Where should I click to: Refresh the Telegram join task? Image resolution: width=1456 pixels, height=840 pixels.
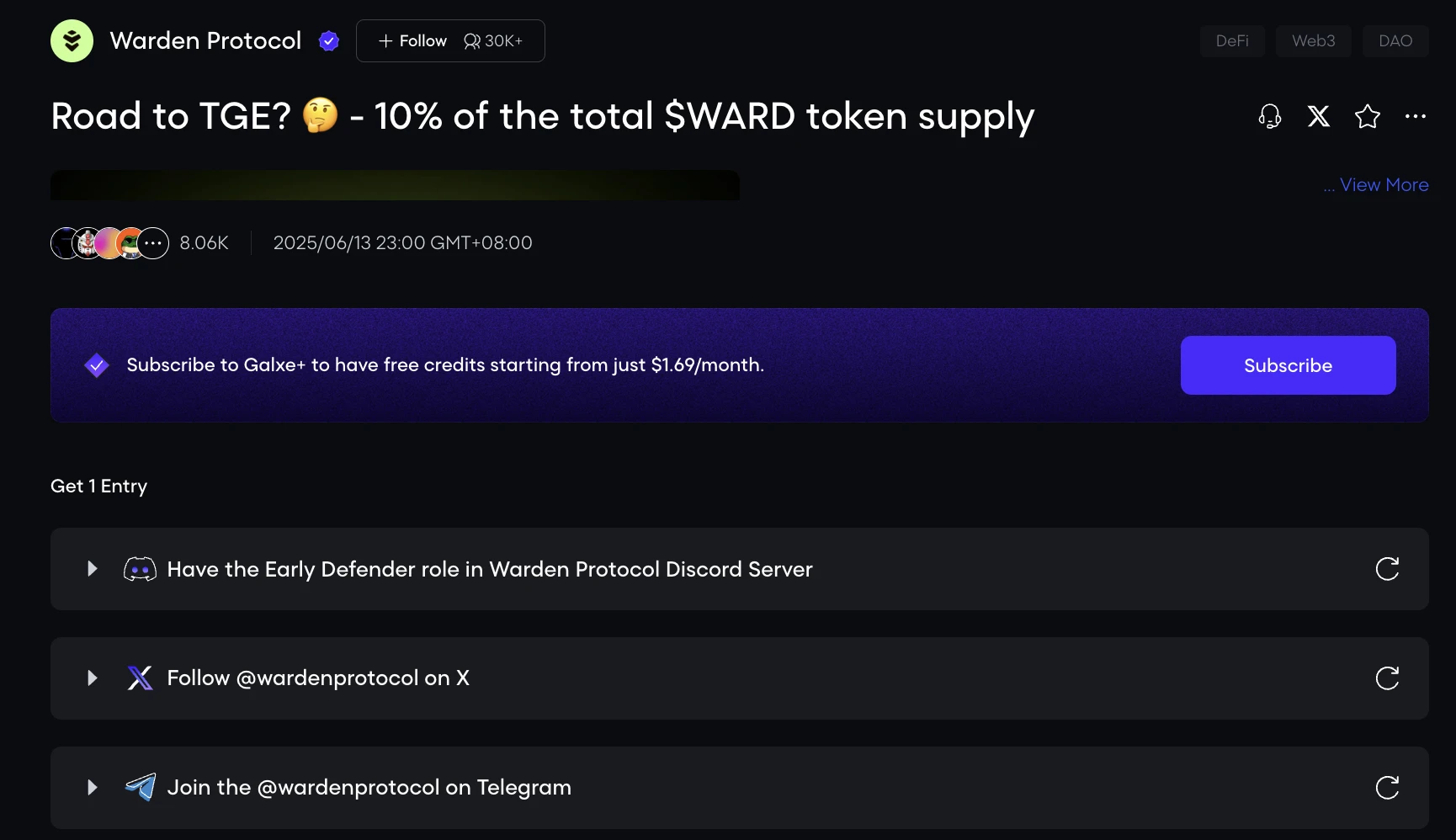[1387, 788]
